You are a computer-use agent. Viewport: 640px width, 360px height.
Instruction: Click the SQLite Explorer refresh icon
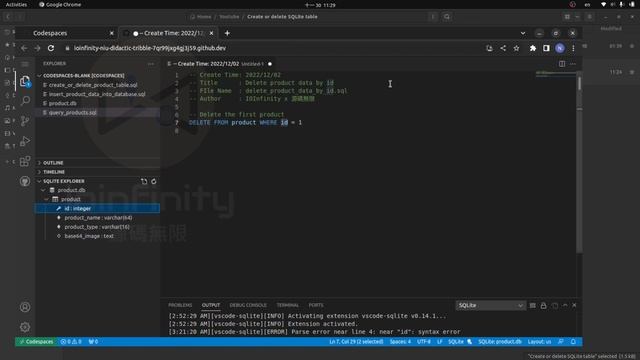154,181
